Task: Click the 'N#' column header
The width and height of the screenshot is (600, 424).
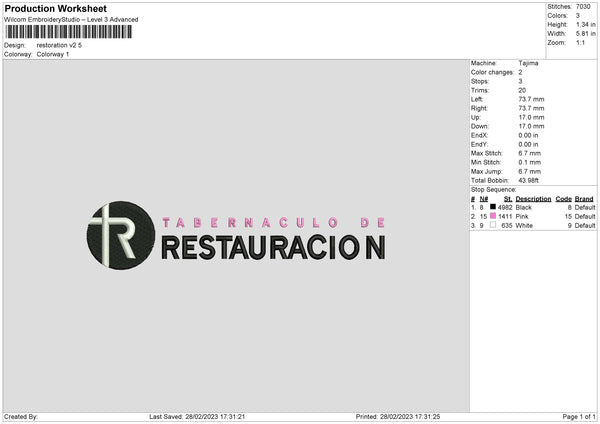Action: (x=484, y=199)
